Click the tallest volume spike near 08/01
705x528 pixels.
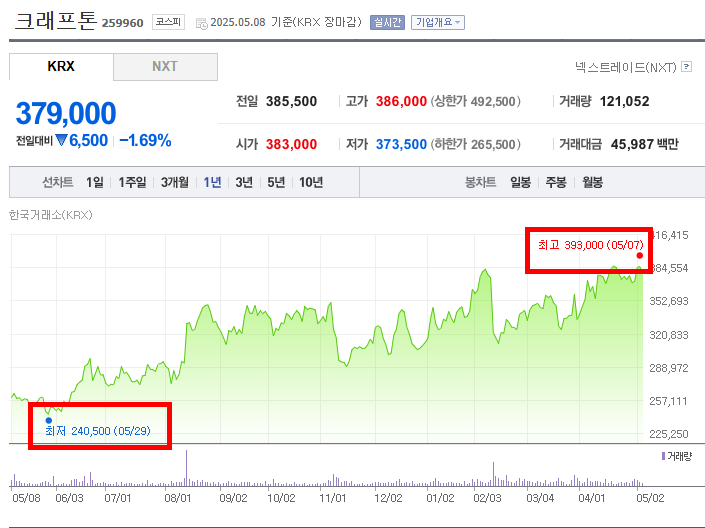(186, 468)
